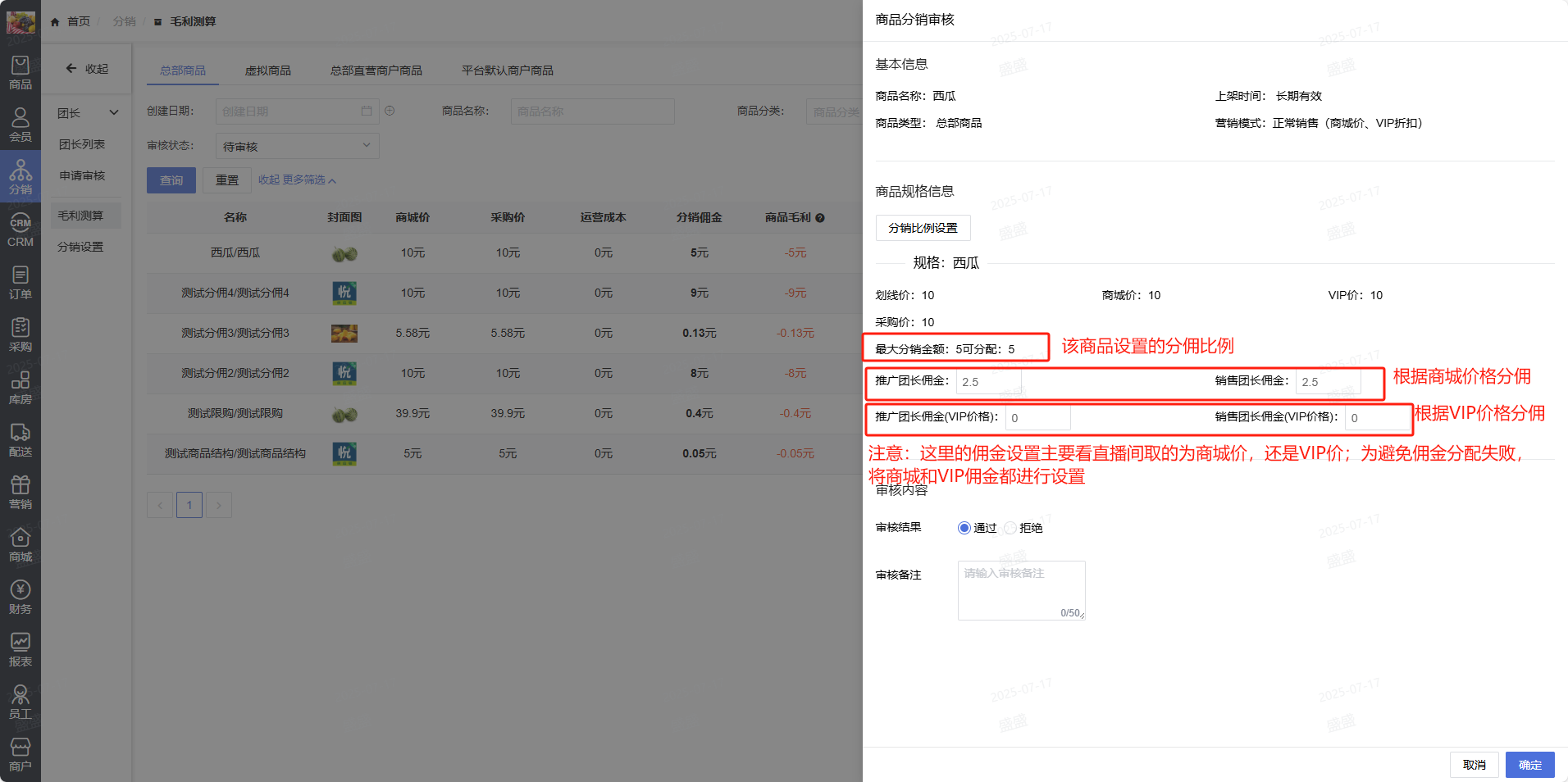Go to CRM section in sidebar
The height and width of the screenshot is (782, 1568).
pyautogui.click(x=21, y=230)
